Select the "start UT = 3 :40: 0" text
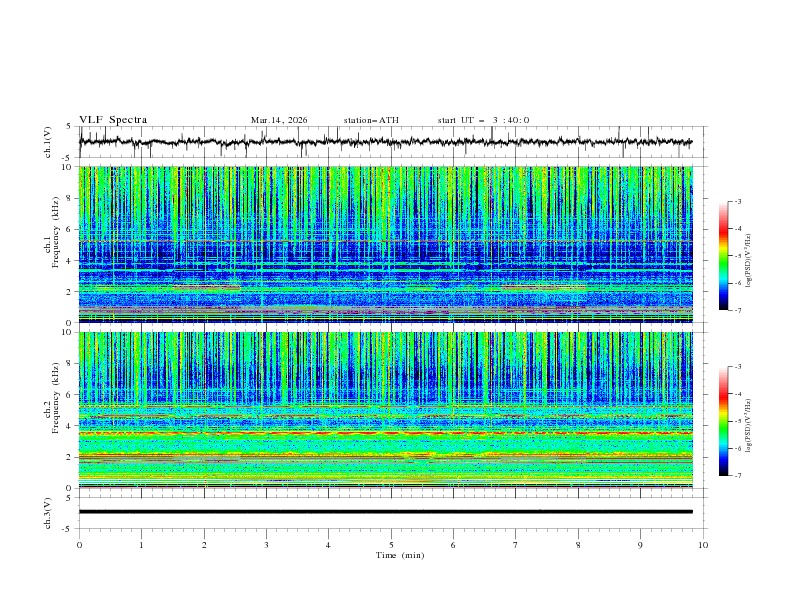This screenshot has width=792, height=612. pyautogui.click(x=483, y=120)
